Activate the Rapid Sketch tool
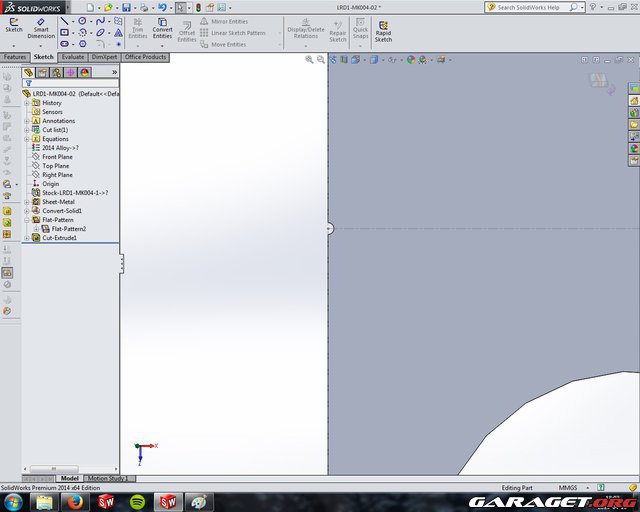This screenshot has height=512, width=640. 383,28
